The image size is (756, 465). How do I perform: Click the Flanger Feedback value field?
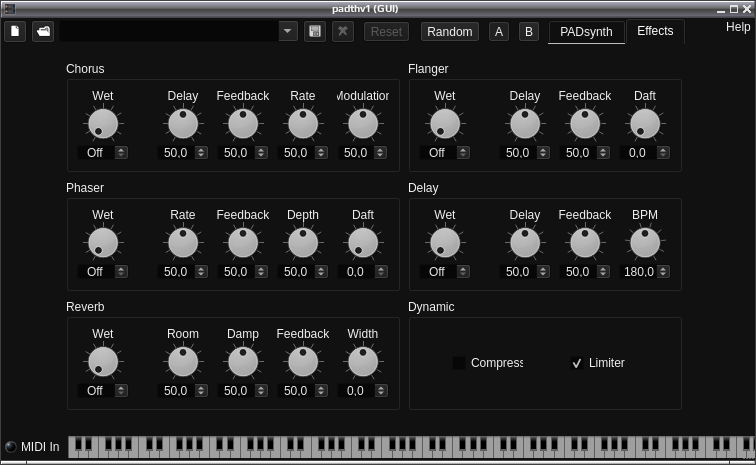point(578,152)
